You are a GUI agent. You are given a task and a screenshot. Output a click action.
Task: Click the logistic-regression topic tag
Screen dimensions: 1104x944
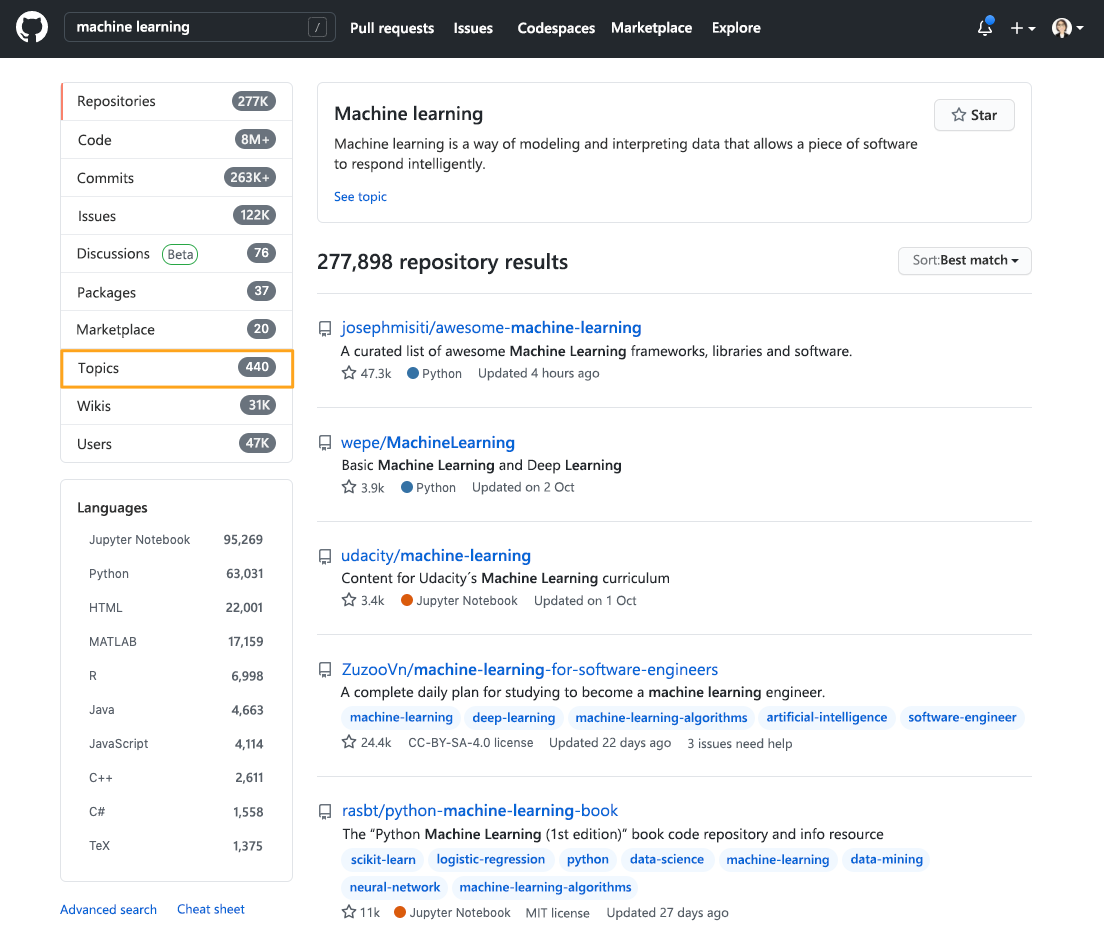pyautogui.click(x=490, y=860)
